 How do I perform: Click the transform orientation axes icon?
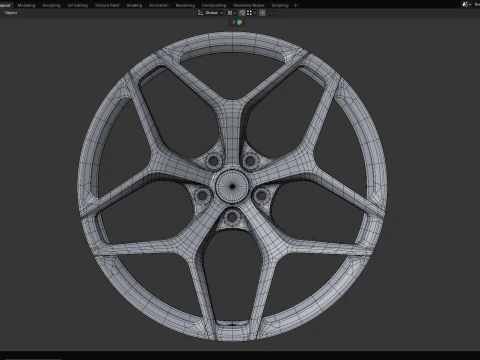click(x=200, y=13)
